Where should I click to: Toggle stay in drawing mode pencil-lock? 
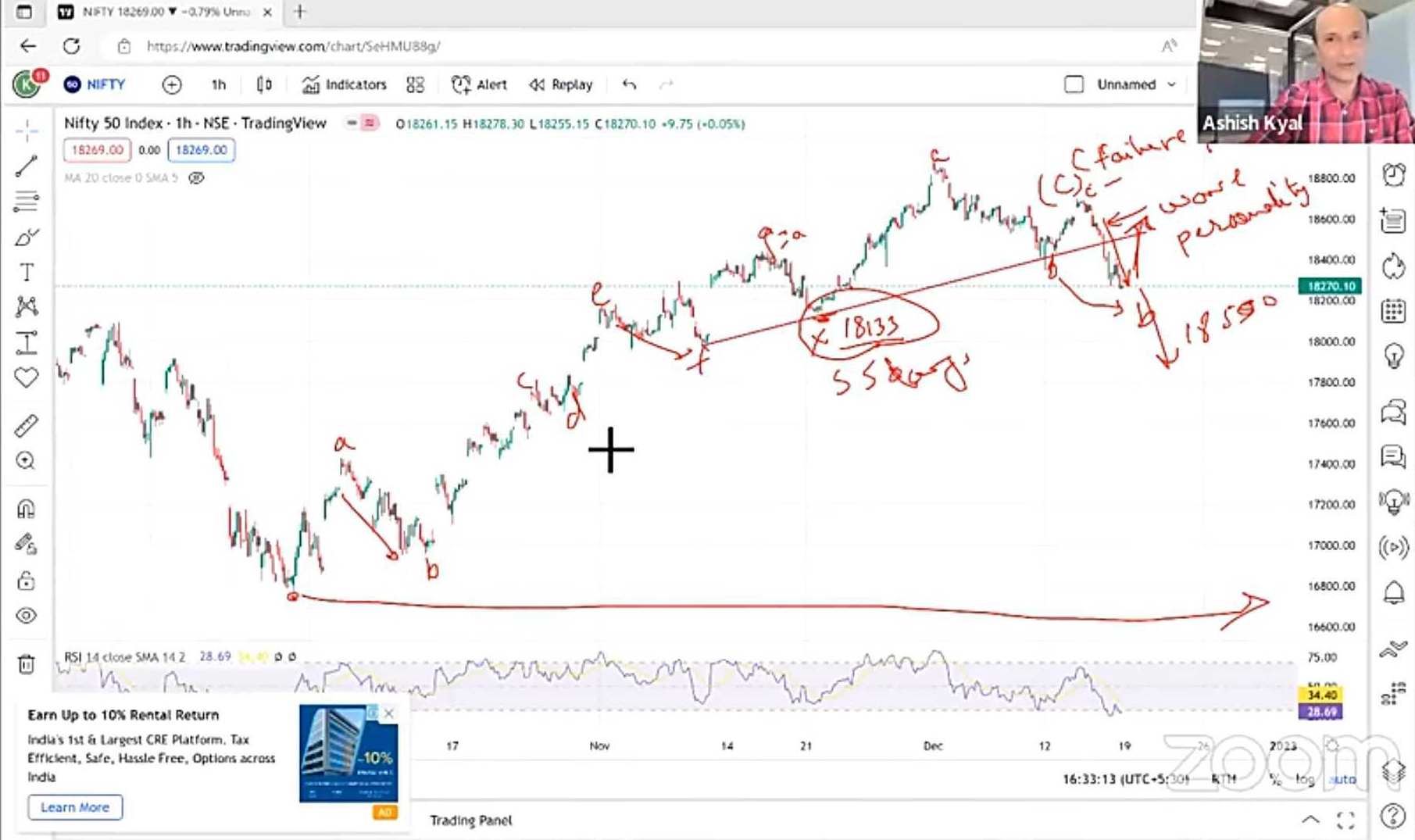[27, 545]
